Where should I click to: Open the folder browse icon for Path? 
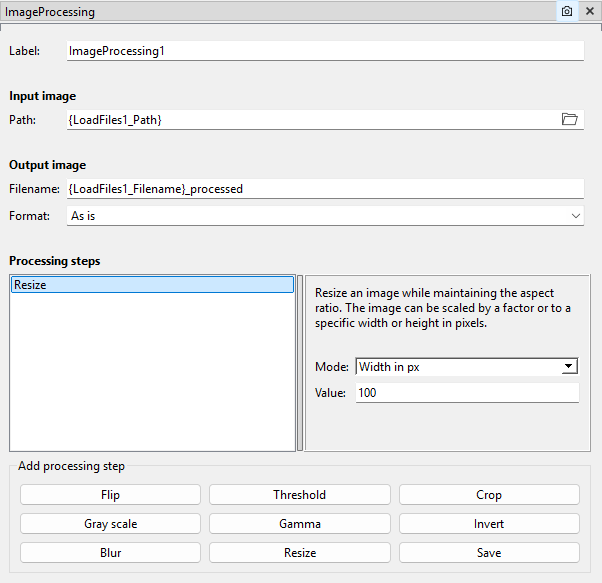coord(570,119)
